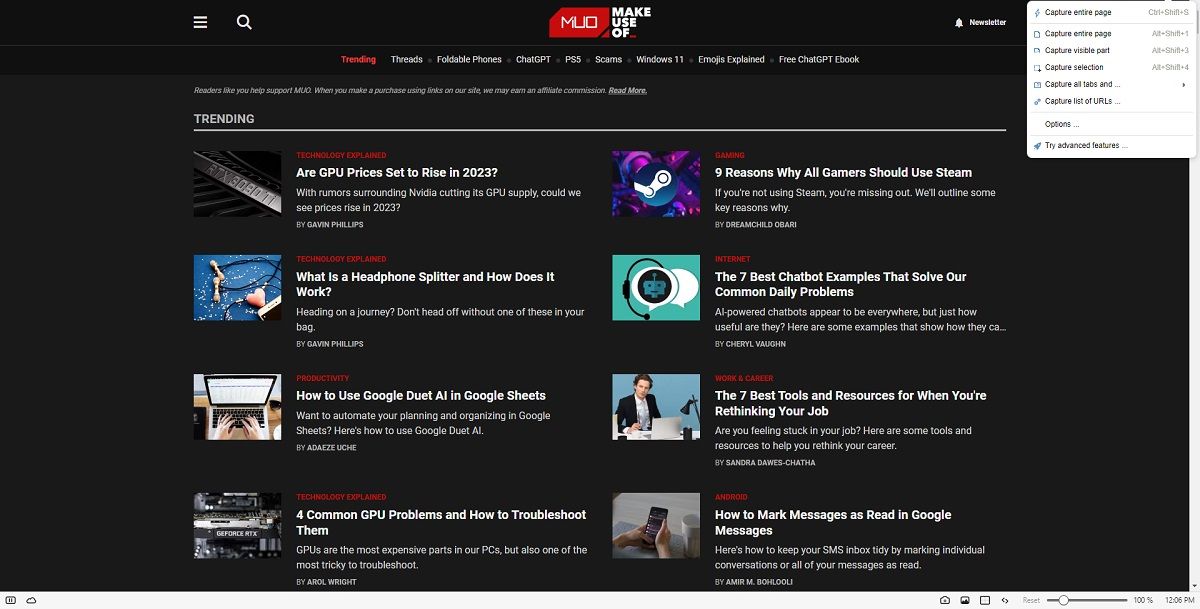This screenshot has height=609, width=1200.
Task: Click the GPU Prices article thumbnail
Action: [237, 183]
